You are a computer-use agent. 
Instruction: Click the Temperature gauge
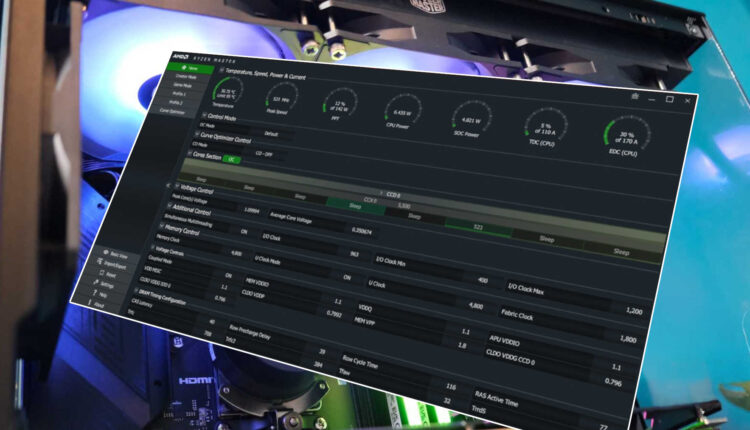(x=228, y=92)
